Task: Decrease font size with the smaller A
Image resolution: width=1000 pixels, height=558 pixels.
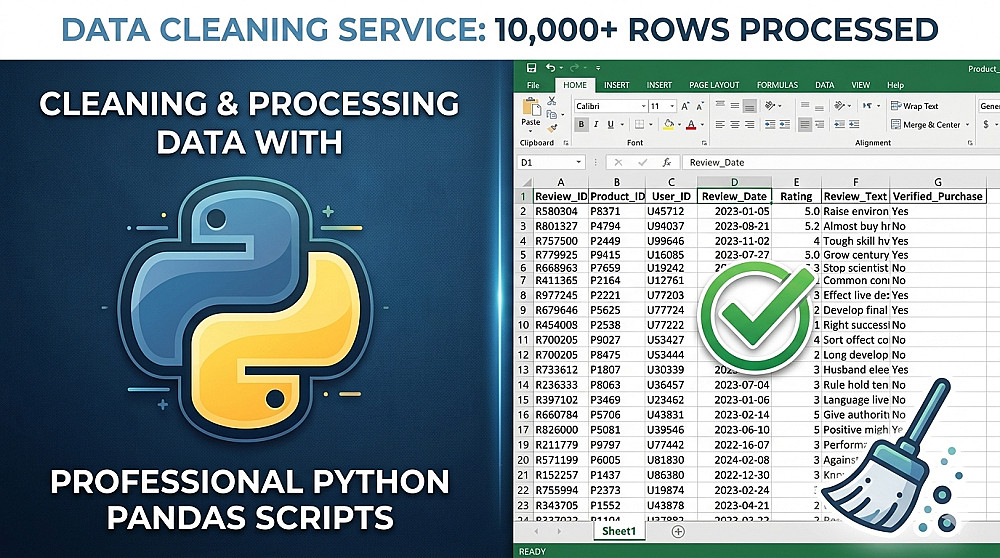Action: tap(700, 106)
